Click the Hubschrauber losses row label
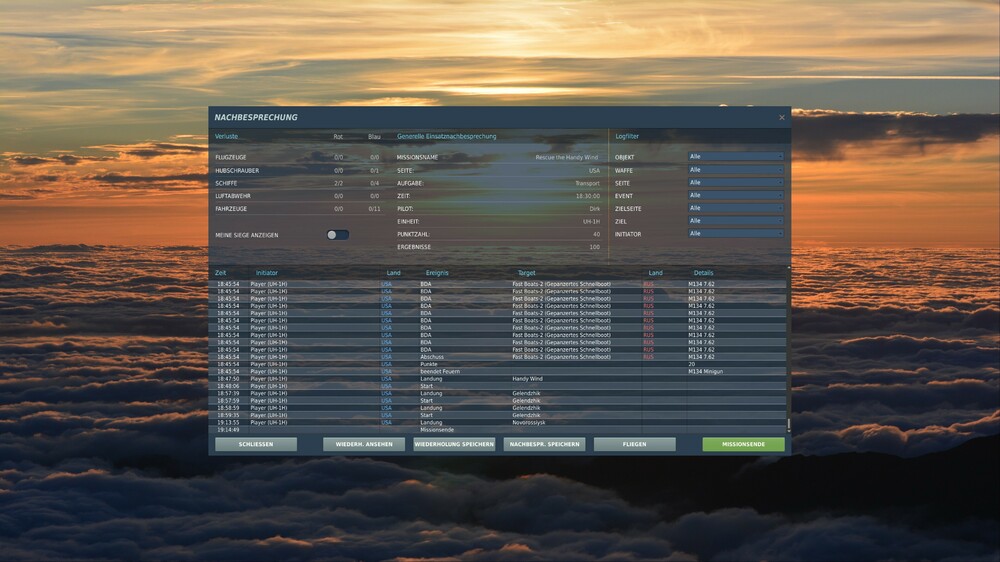The width and height of the screenshot is (1000, 562). coord(237,171)
